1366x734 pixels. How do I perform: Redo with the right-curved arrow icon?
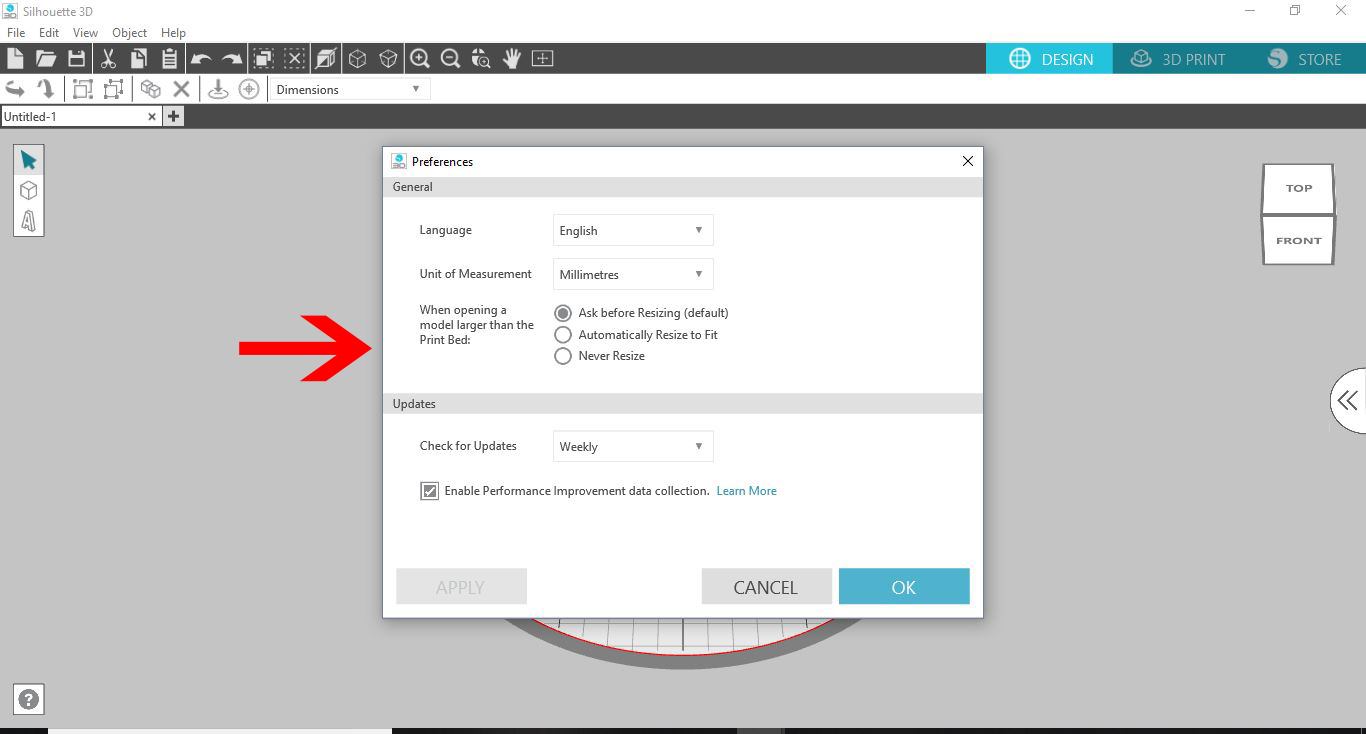(x=232, y=59)
